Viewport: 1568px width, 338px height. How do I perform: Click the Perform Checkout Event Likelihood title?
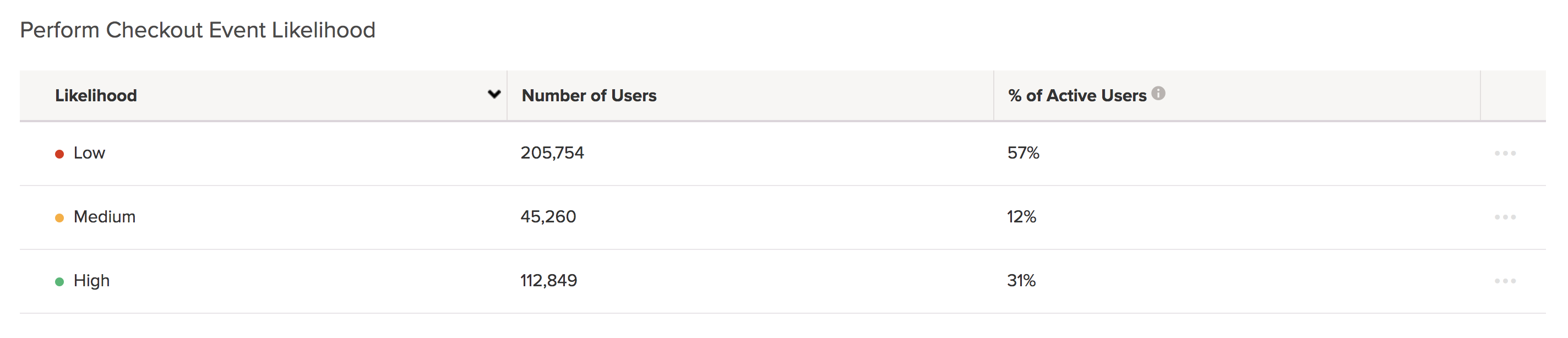click(x=198, y=30)
